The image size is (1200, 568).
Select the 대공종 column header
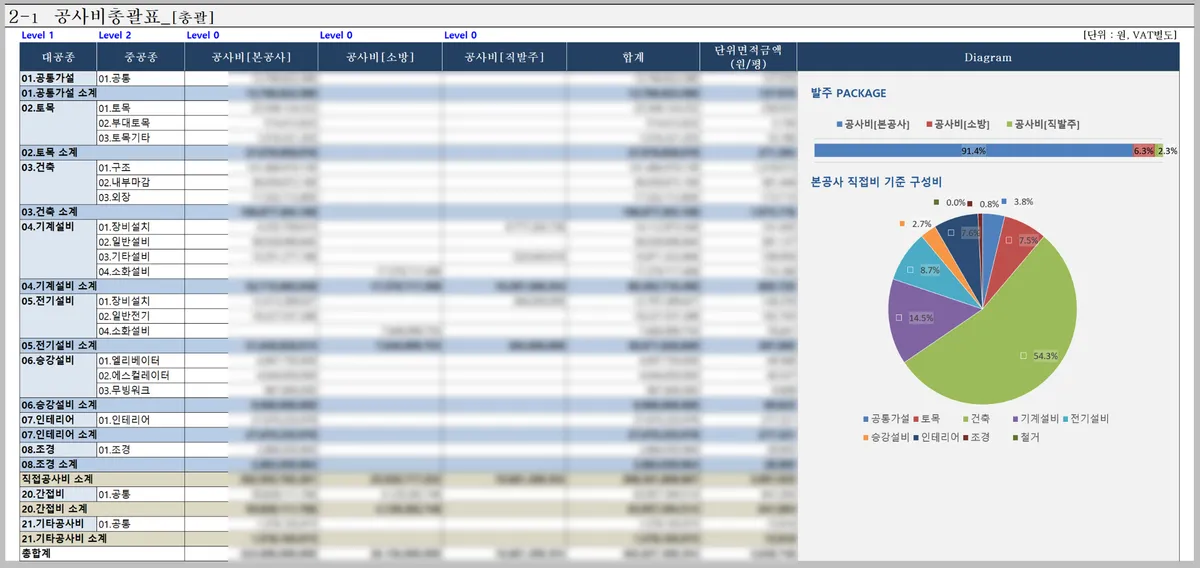point(58,57)
